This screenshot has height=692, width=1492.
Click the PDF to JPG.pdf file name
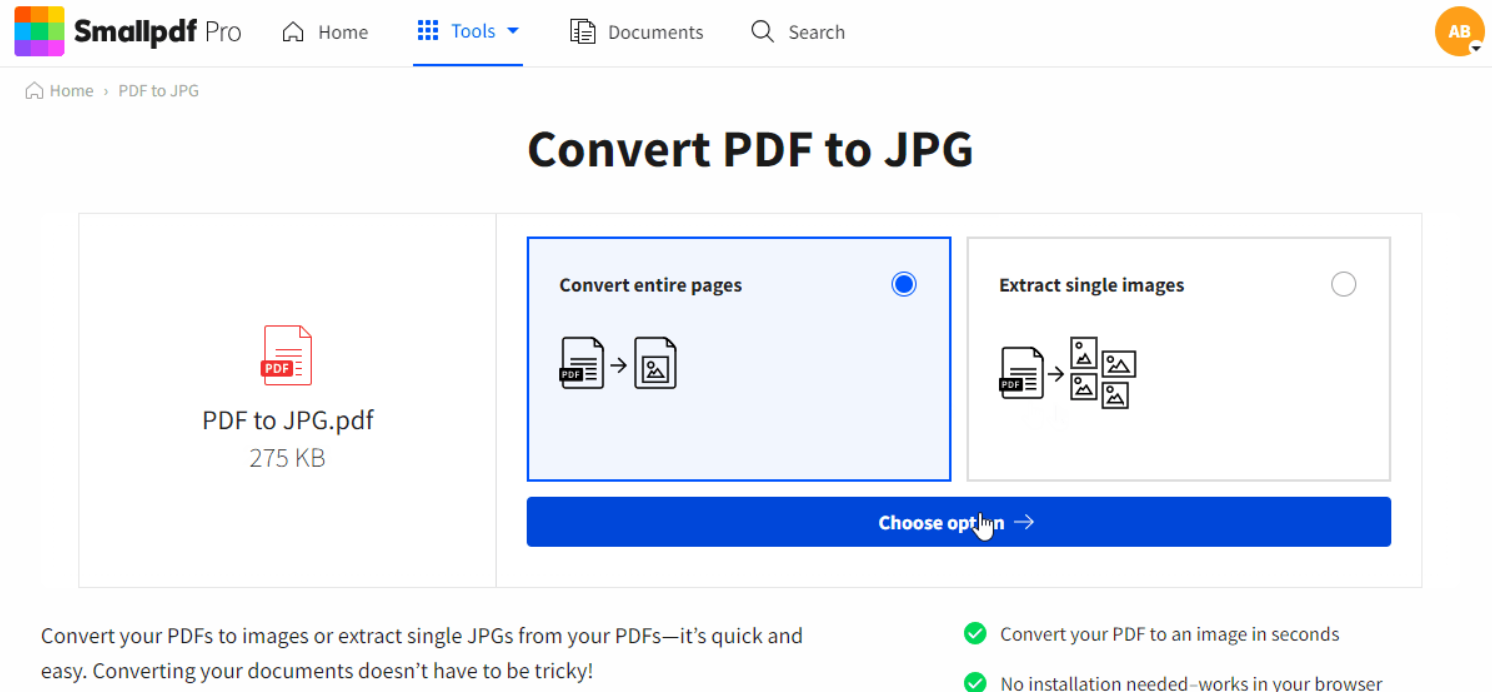click(x=287, y=419)
